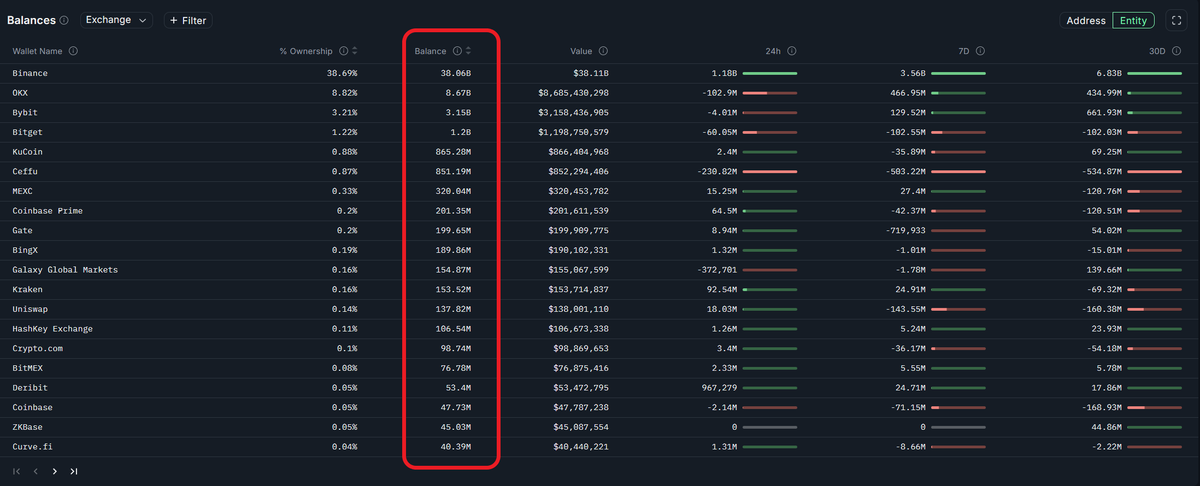Click the 661.93M 30D change for Bybit
Image resolution: width=1200 pixels, height=486 pixels.
pos(1106,112)
